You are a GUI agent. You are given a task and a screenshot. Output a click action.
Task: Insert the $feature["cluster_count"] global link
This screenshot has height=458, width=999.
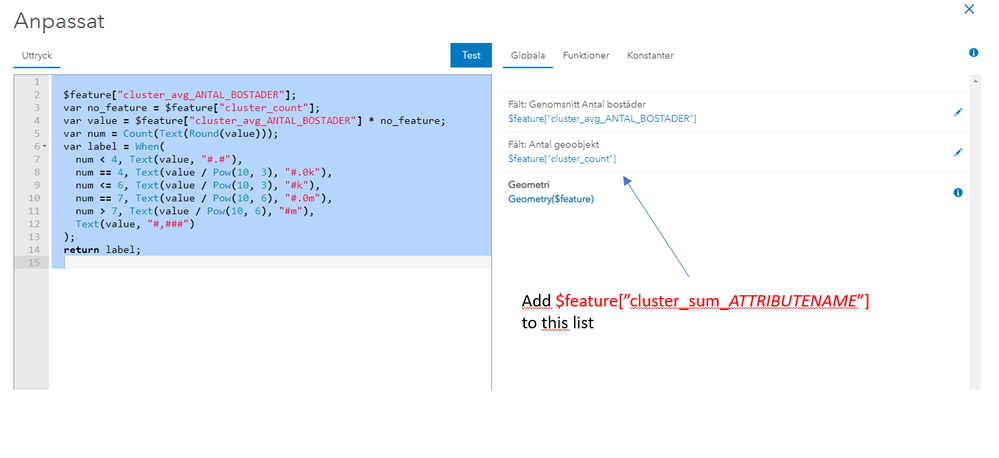coord(561,159)
